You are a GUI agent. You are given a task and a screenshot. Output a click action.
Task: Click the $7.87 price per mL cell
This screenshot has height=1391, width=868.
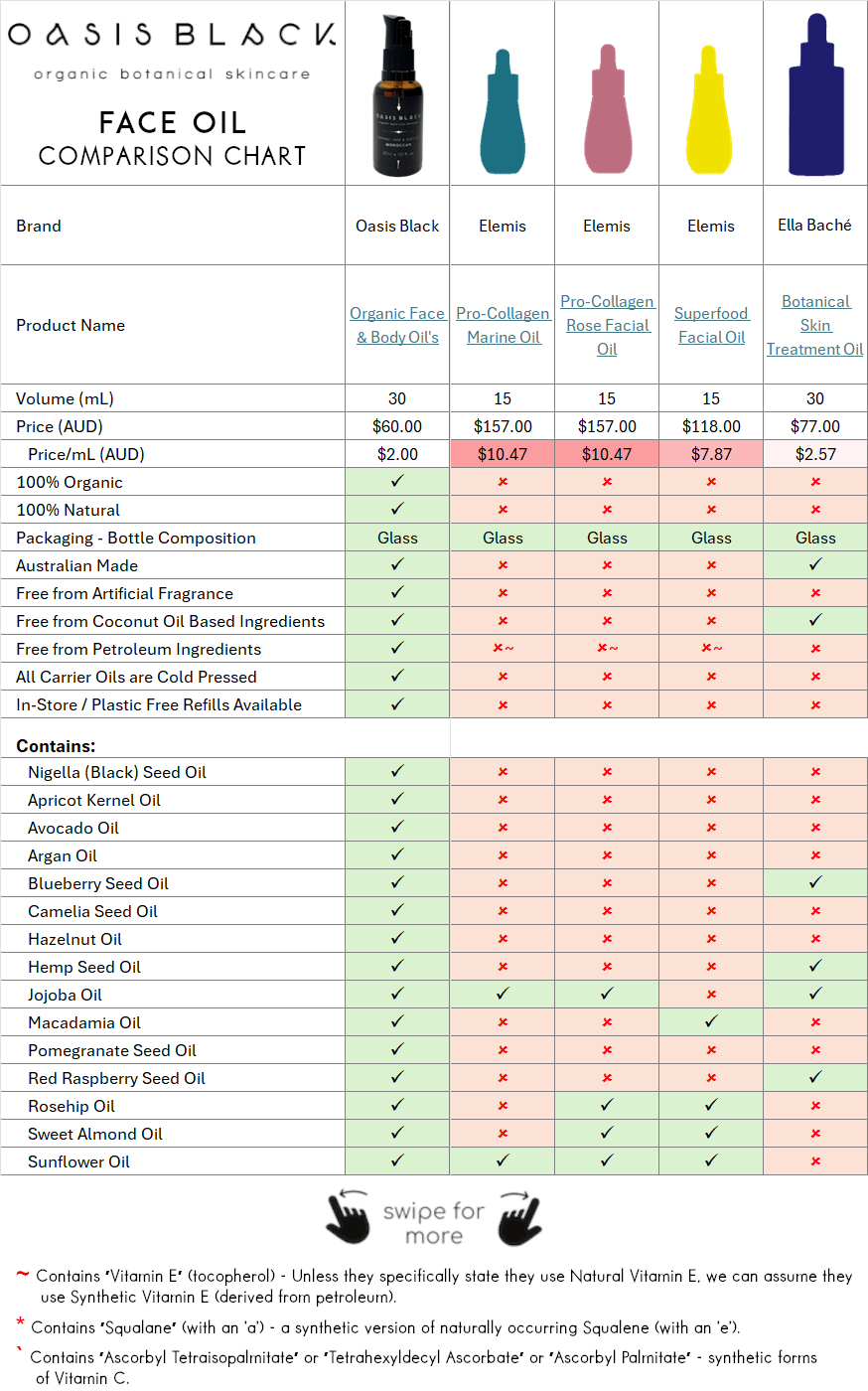pos(711,454)
